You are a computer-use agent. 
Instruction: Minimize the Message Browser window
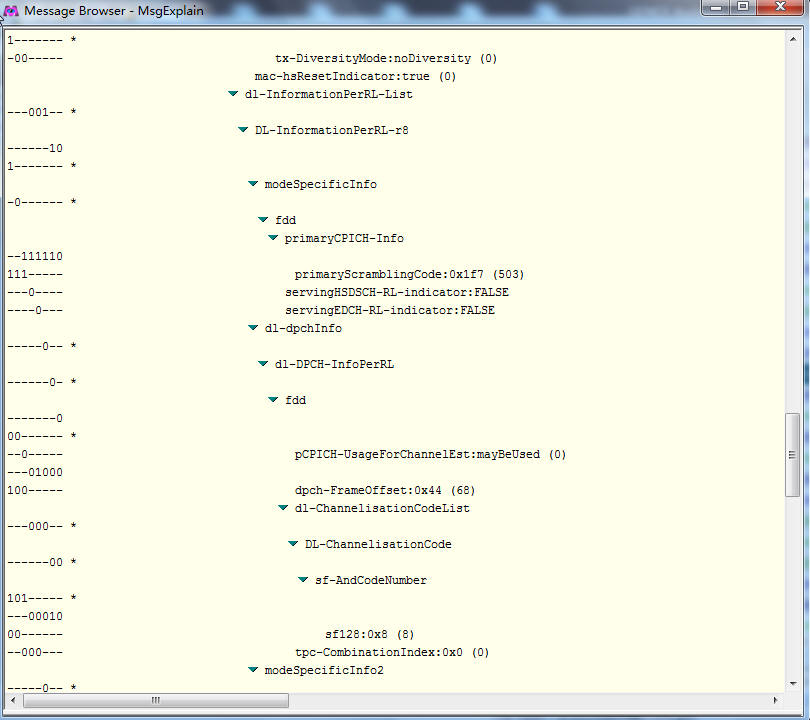click(716, 7)
